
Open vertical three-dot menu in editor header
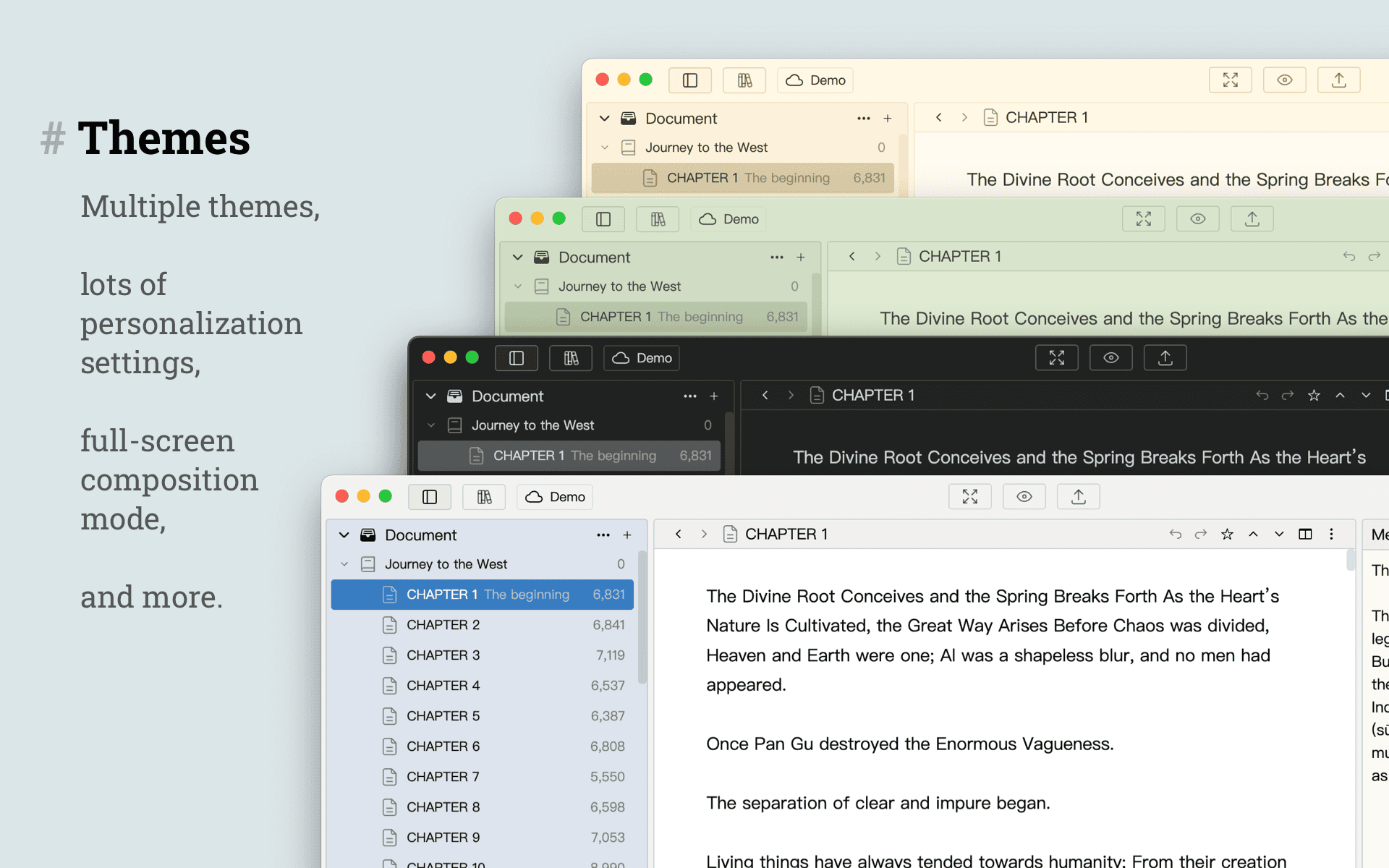[x=1331, y=535]
